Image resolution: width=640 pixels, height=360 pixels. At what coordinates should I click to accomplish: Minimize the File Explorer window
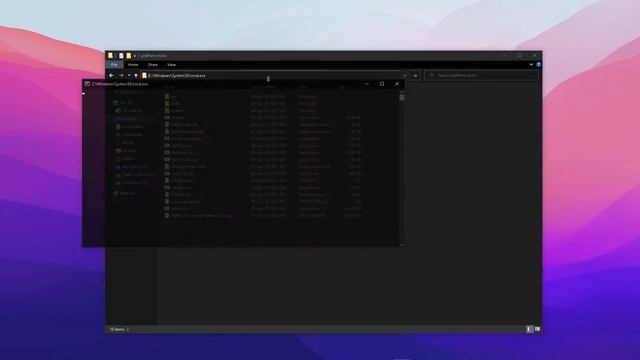504,56
